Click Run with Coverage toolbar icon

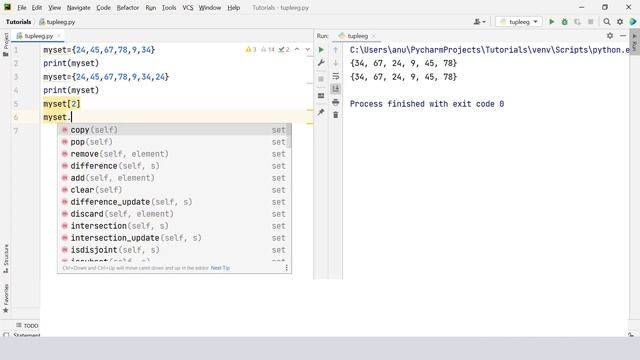pyautogui.click(x=578, y=22)
